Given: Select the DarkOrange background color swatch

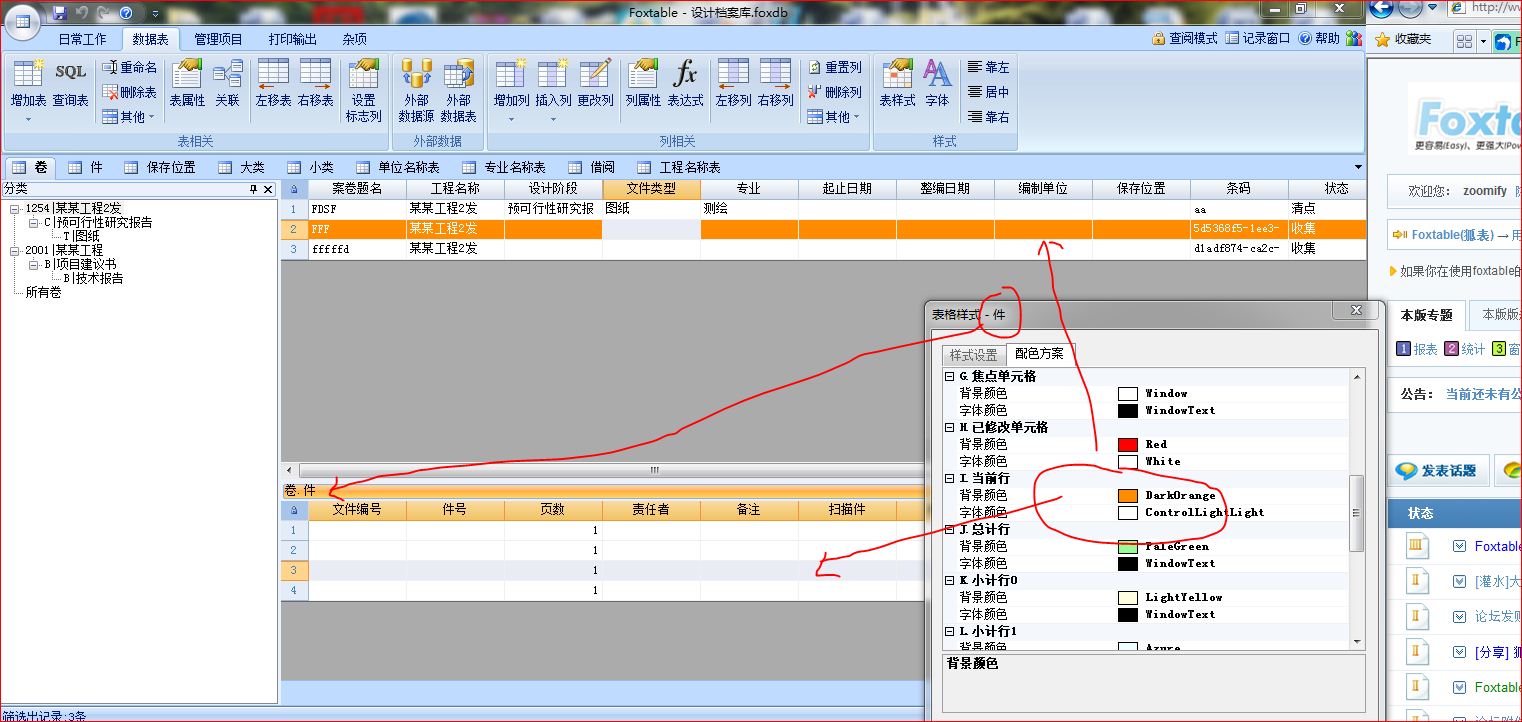Looking at the screenshot, I should [1128, 496].
